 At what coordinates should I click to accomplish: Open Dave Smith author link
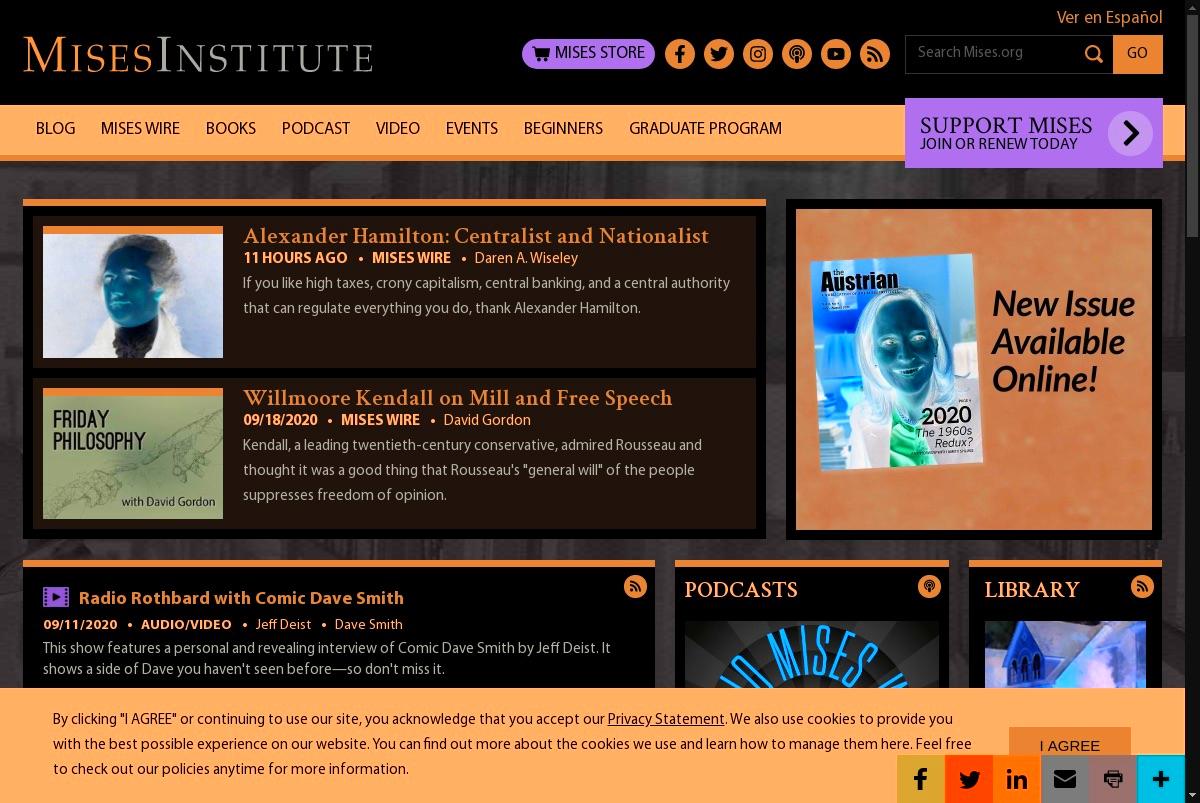pyautogui.click(x=368, y=624)
